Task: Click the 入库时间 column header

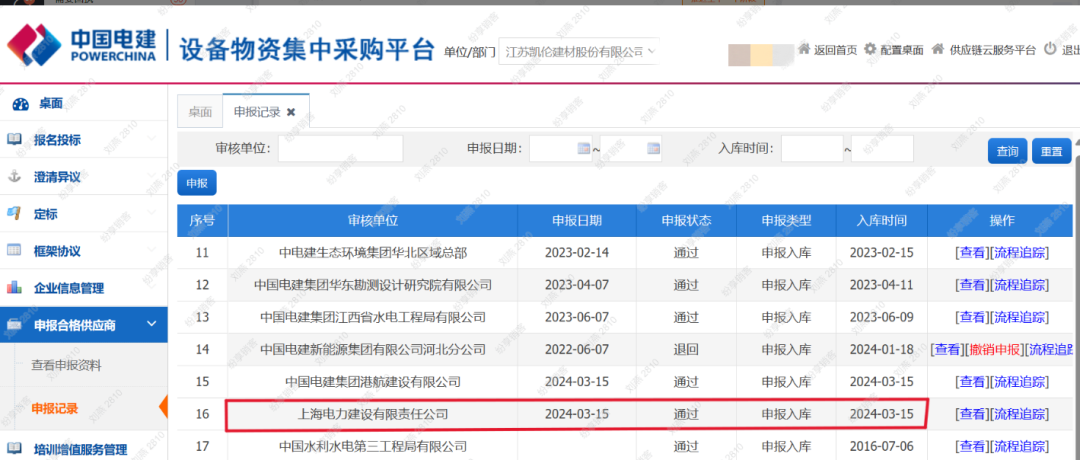Action: pyautogui.click(x=882, y=220)
